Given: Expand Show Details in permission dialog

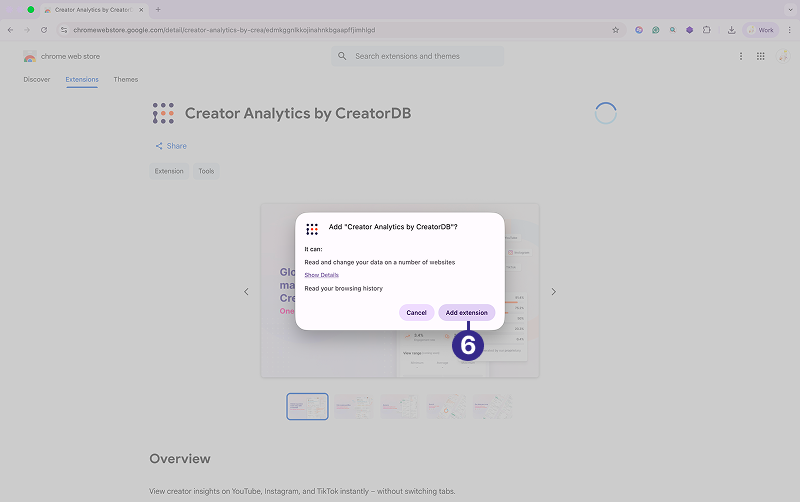Looking at the screenshot, I should (321, 275).
